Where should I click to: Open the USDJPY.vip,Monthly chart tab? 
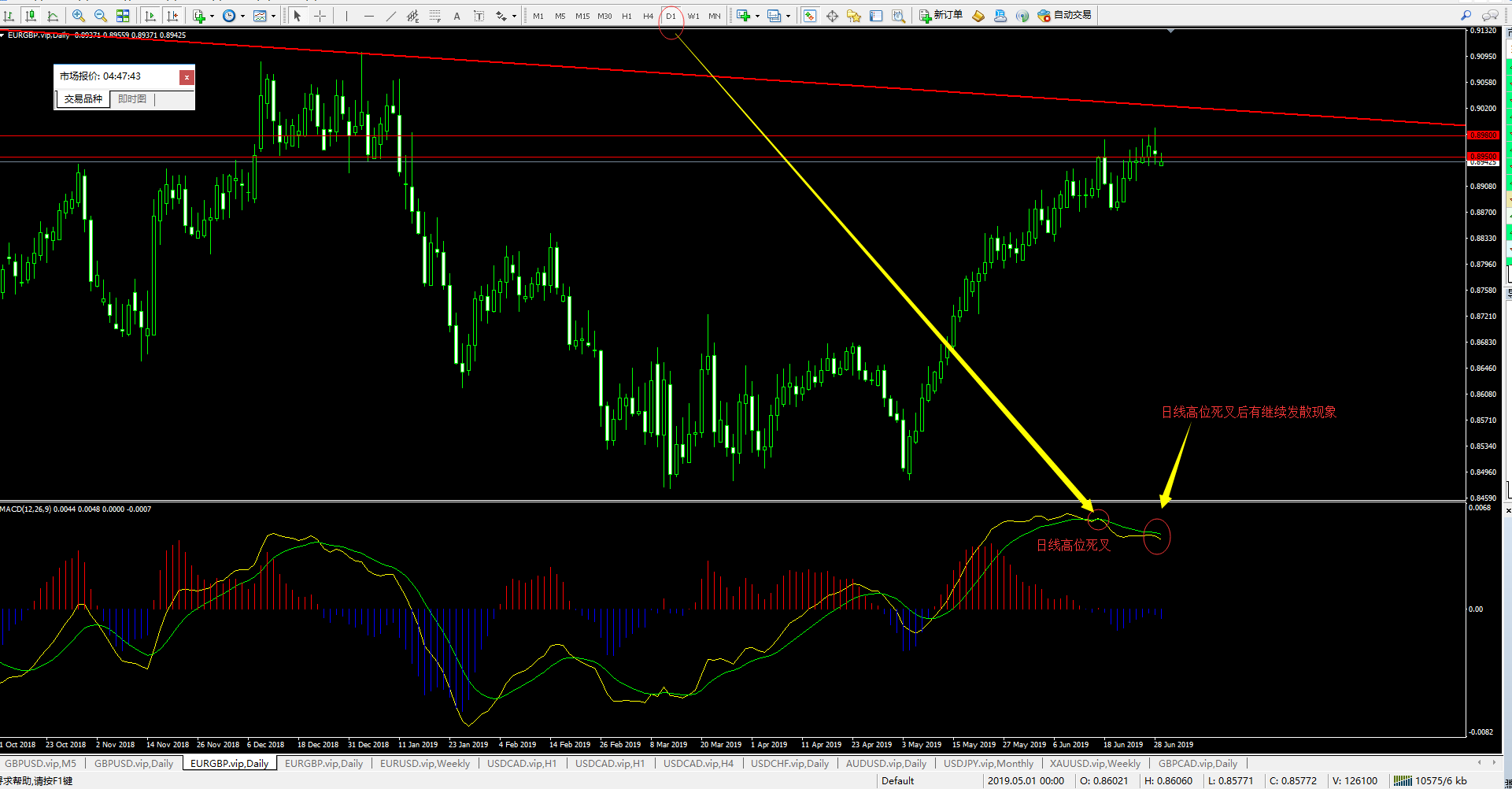(x=989, y=763)
